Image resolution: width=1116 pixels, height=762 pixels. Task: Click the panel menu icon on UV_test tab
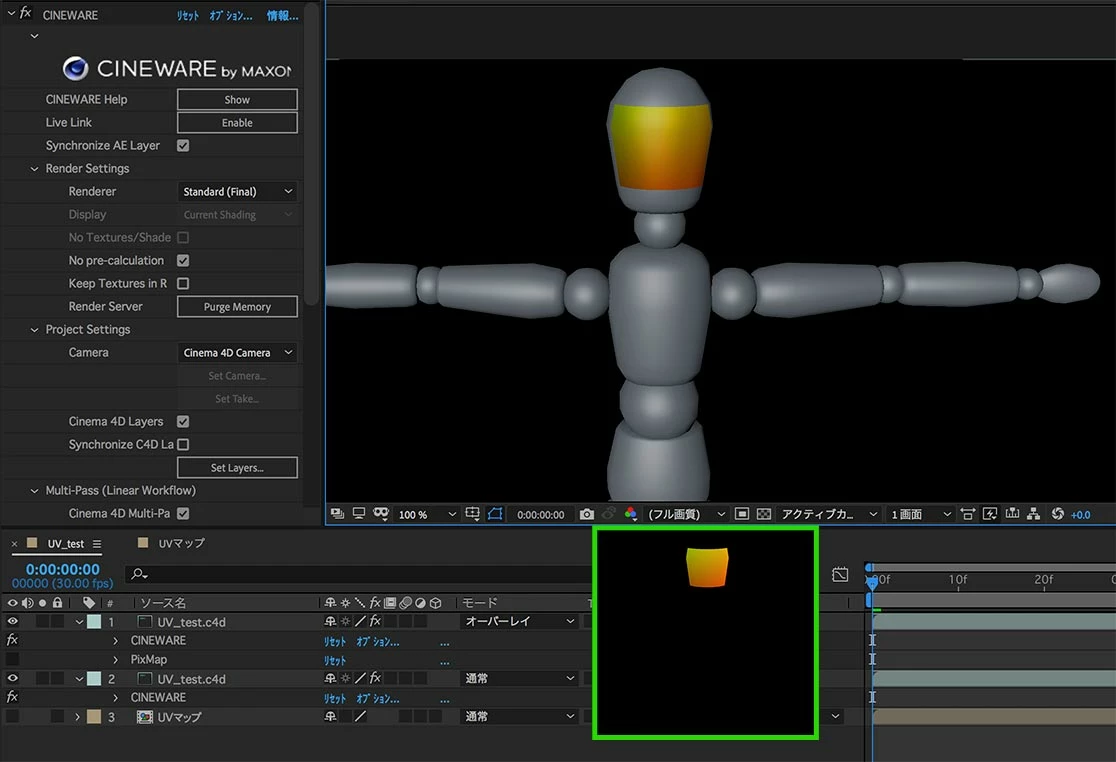click(97, 544)
